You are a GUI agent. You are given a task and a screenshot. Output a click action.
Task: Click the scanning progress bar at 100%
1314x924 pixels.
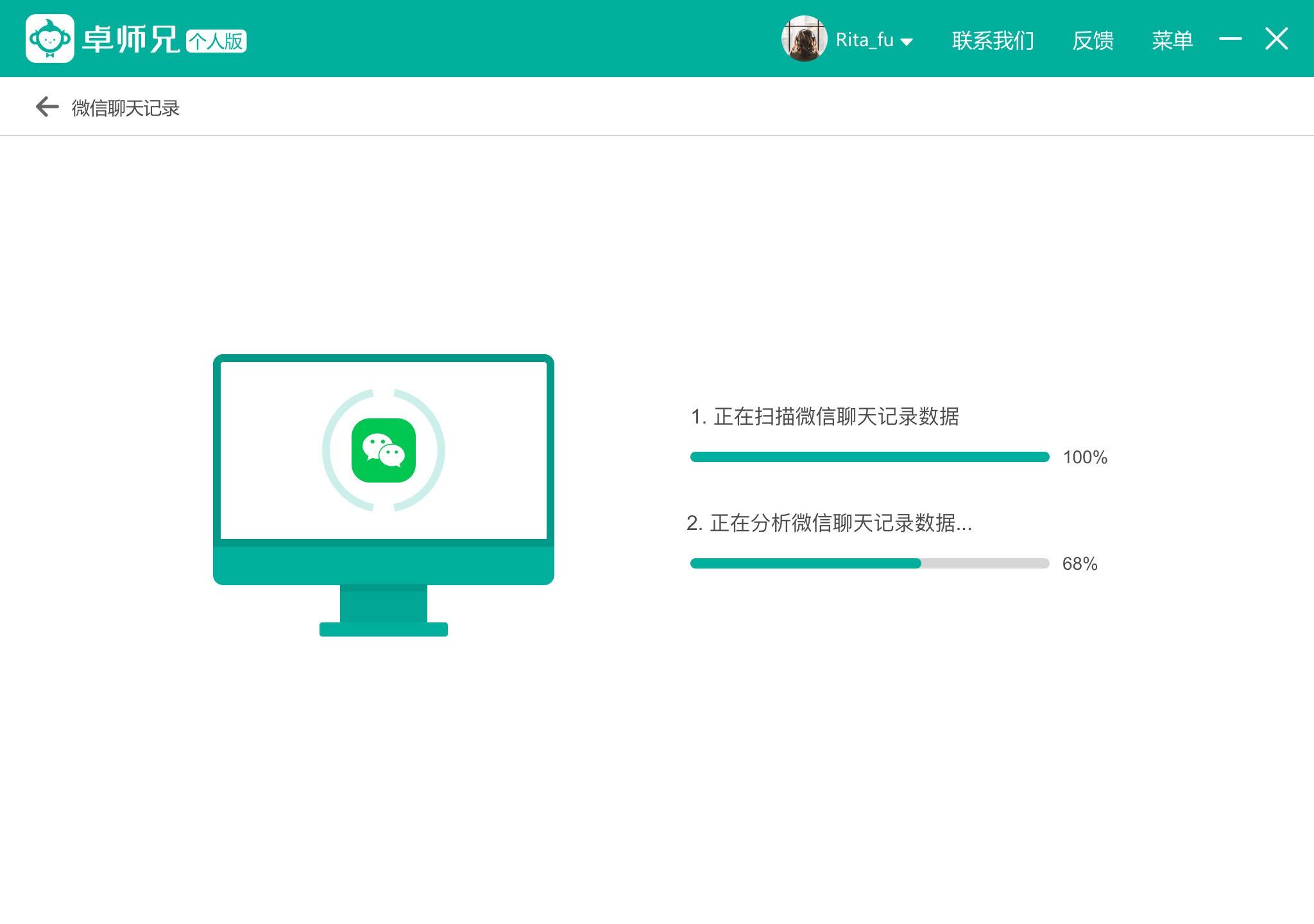869,457
